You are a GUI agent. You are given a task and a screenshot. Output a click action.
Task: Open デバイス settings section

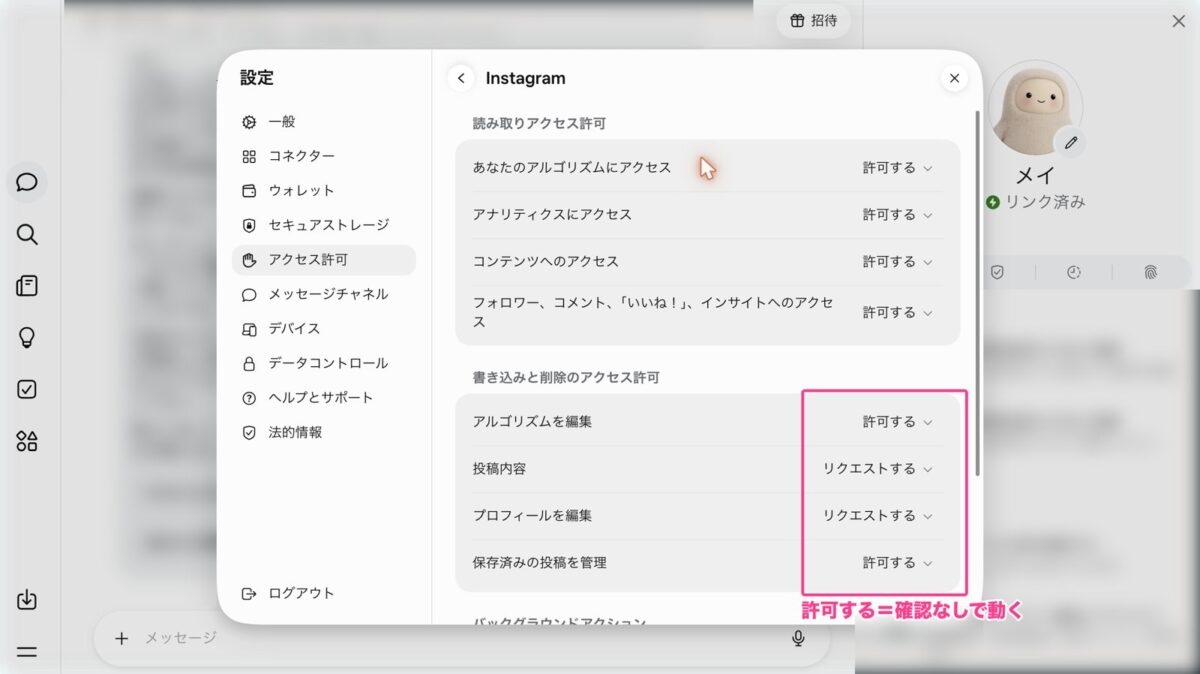click(x=324, y=329)
